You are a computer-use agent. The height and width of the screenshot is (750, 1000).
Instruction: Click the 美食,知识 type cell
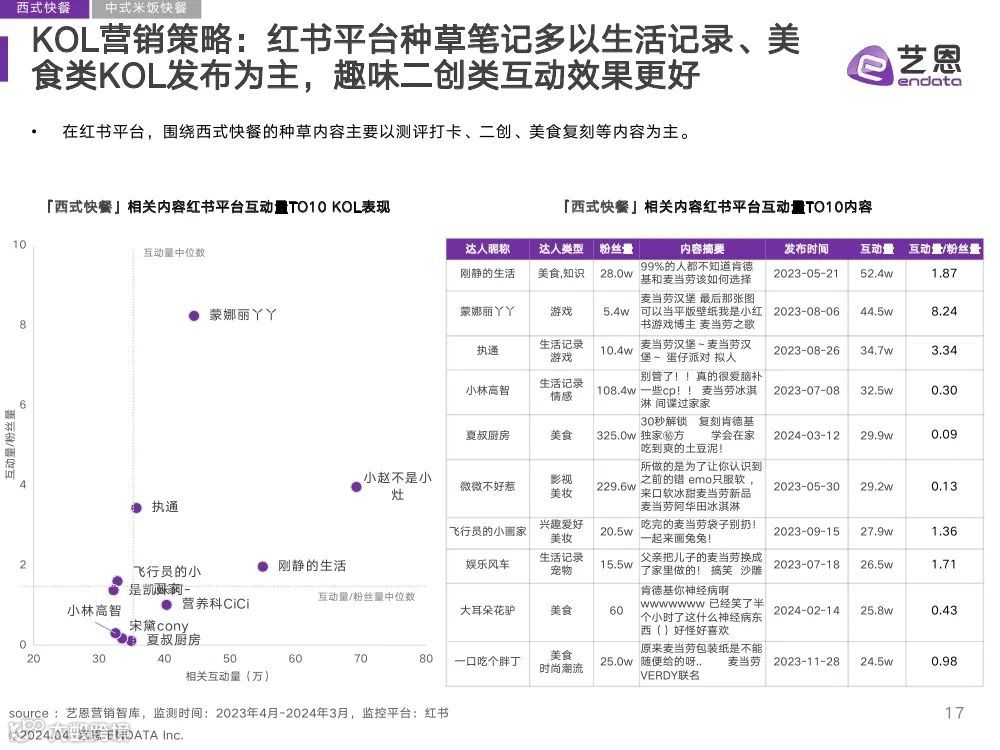(561, 274)
